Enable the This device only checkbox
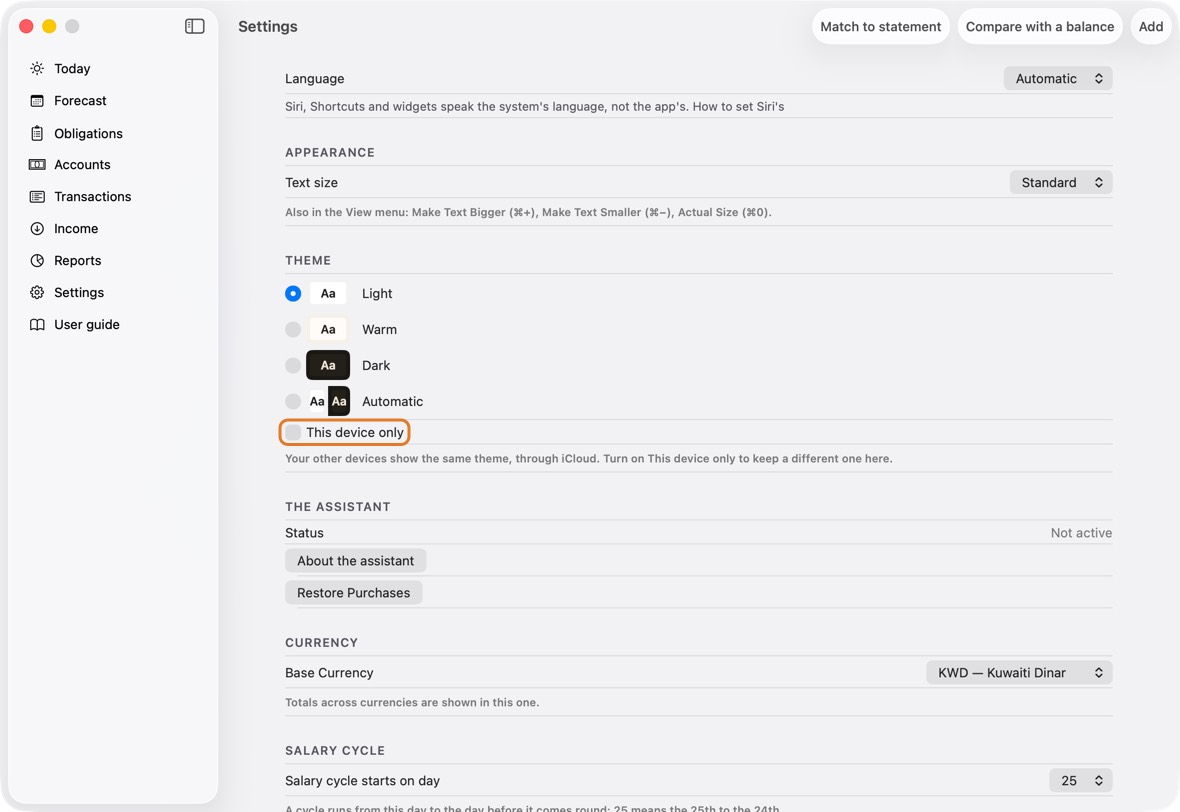This screenshot has width=1180, height=812. [x=293, y=433]
